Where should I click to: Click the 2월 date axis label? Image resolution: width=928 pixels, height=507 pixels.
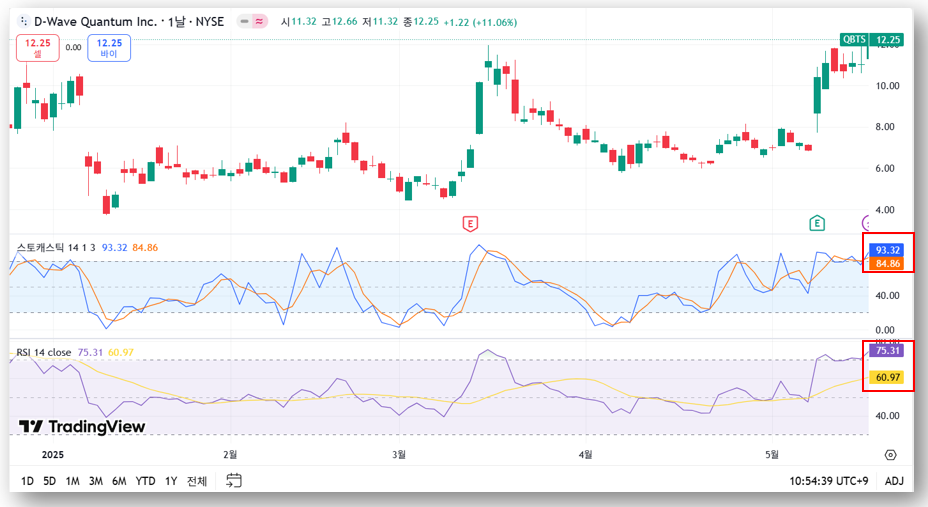(x=230, y=454)
